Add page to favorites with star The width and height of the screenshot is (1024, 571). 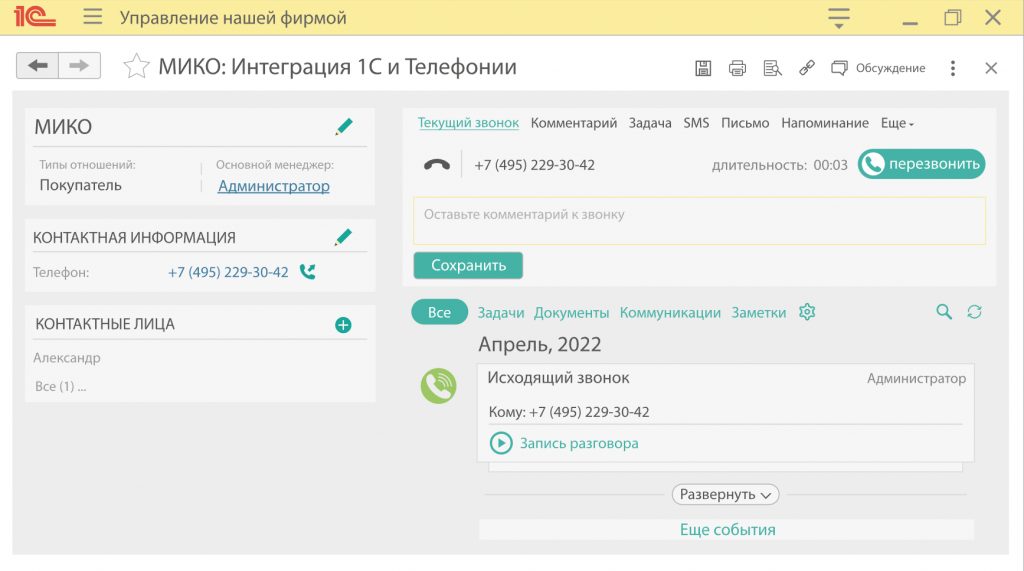click(136, 67)
